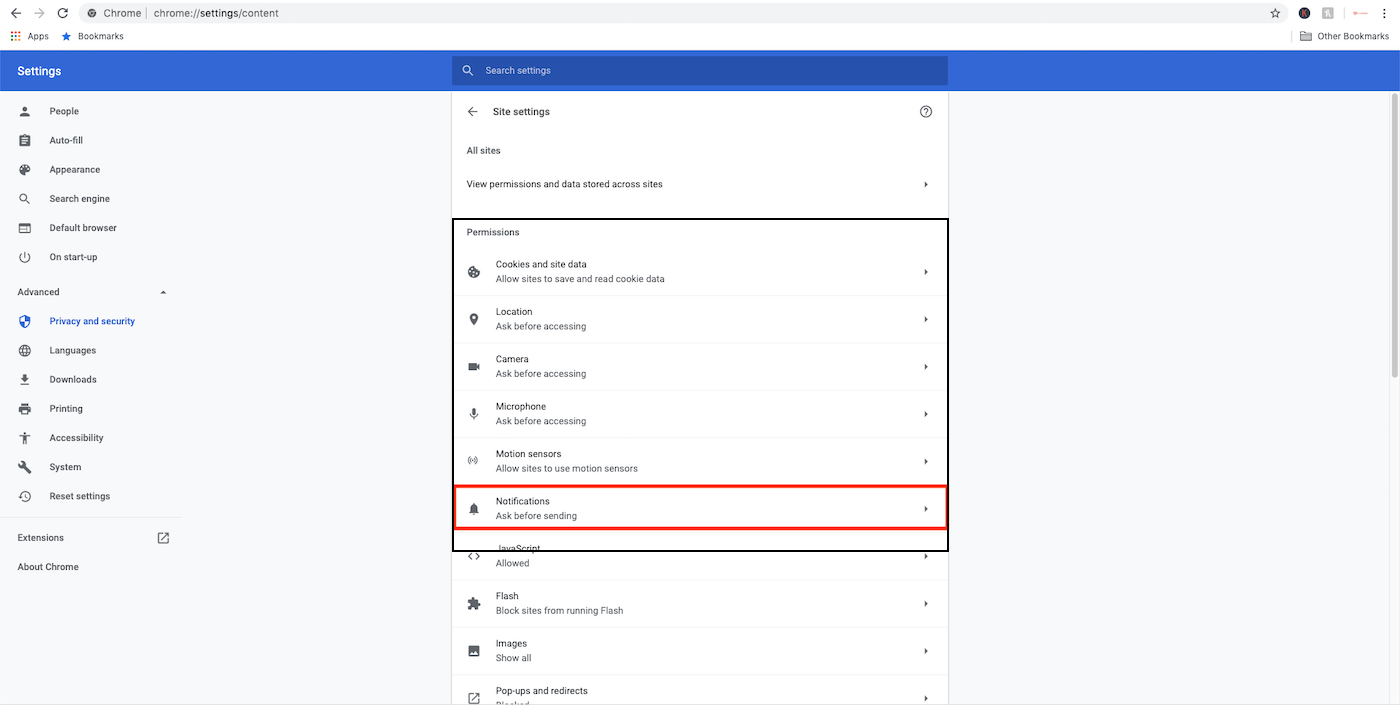
Task: Select Privacy and security in sidebar
Action: pos(92,321)
